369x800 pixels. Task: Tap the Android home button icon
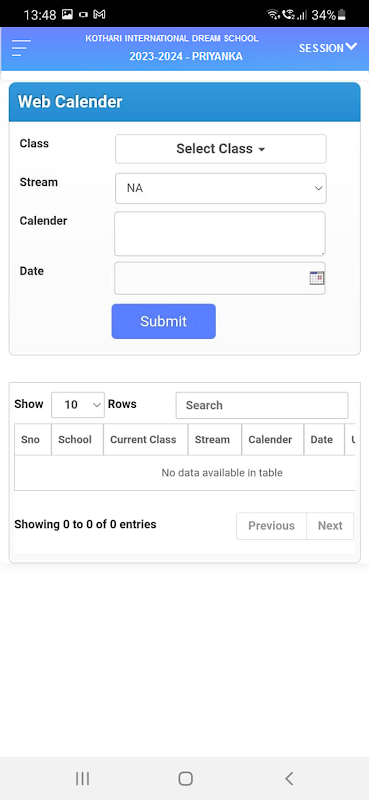(185, 779)
